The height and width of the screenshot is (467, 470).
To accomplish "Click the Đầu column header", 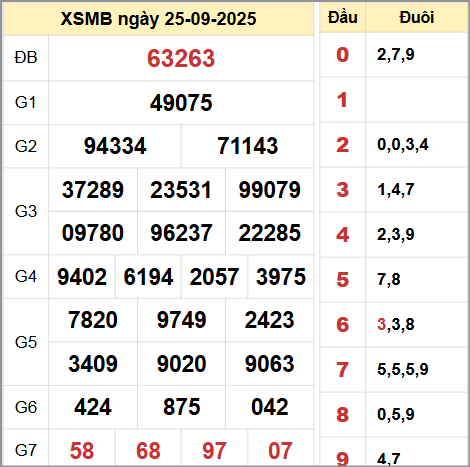I will click(x=343, y=17).
